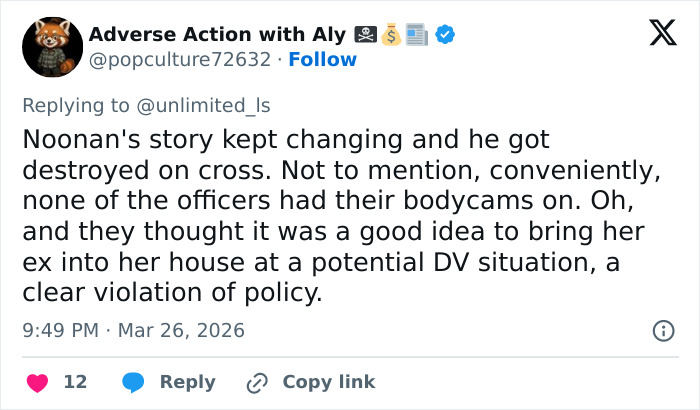Screen dimensions: 700x410
Task: Open the red panda profile avatar
Action: pos(52,47)
